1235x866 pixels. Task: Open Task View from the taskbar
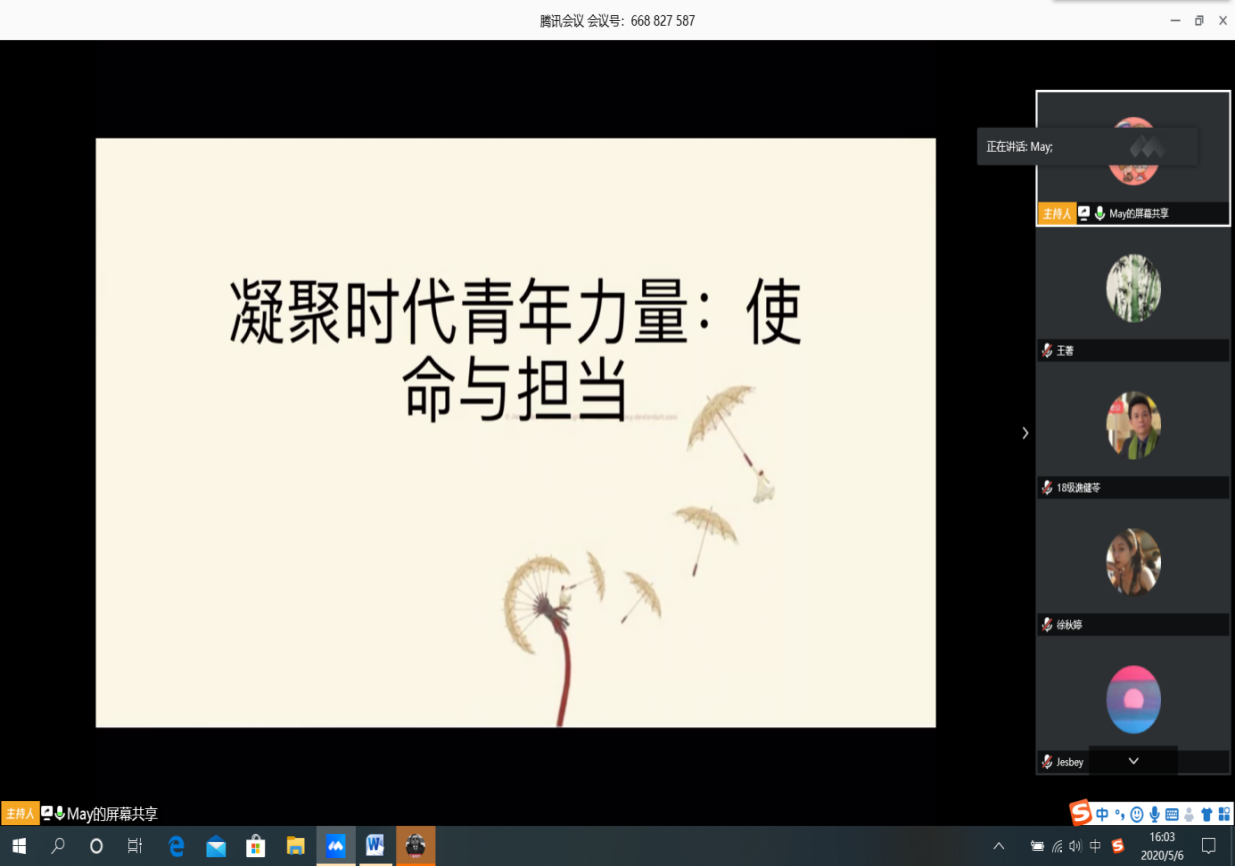point(135,845)
